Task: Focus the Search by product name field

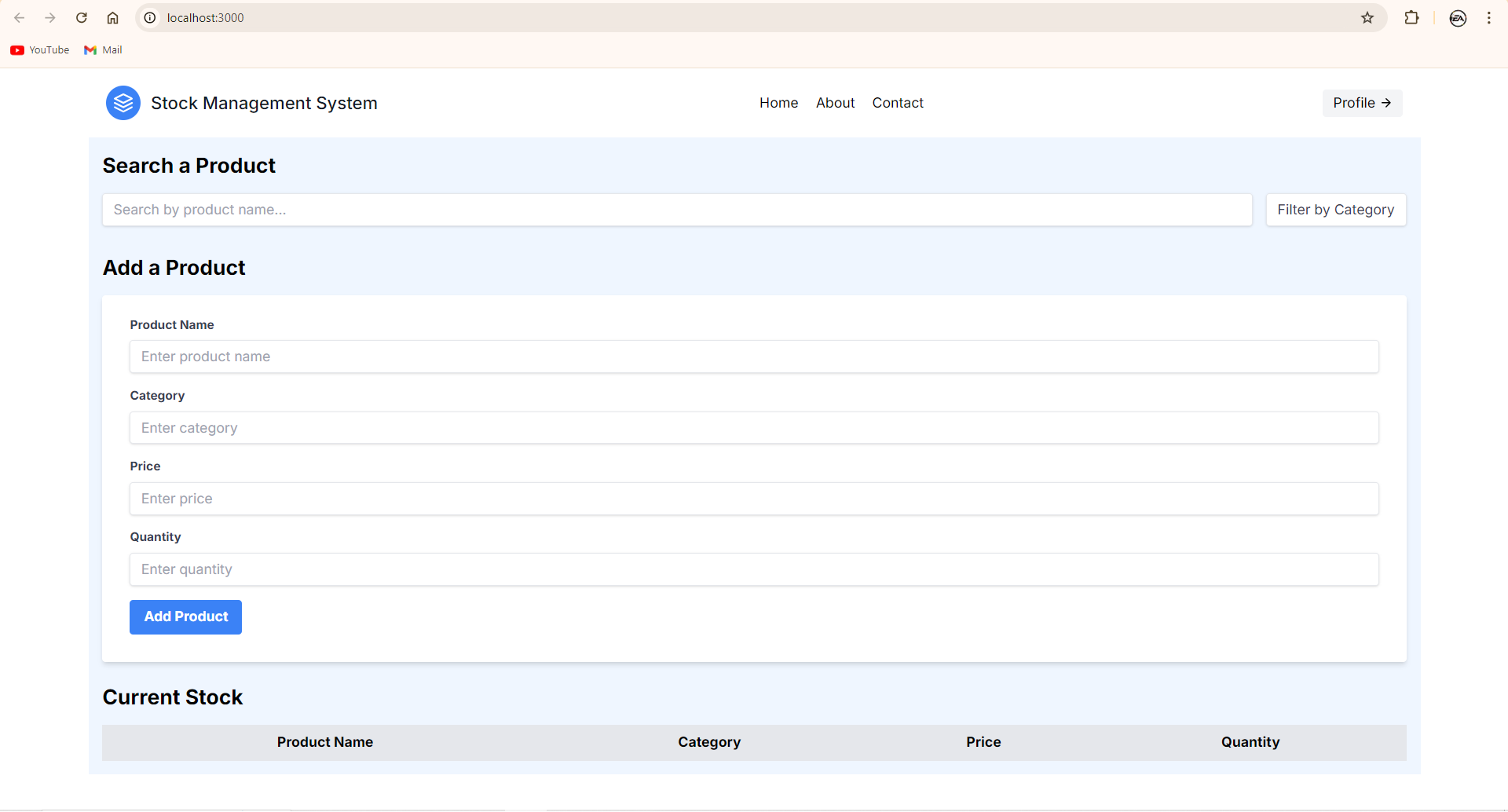Action: coord(676,210)
